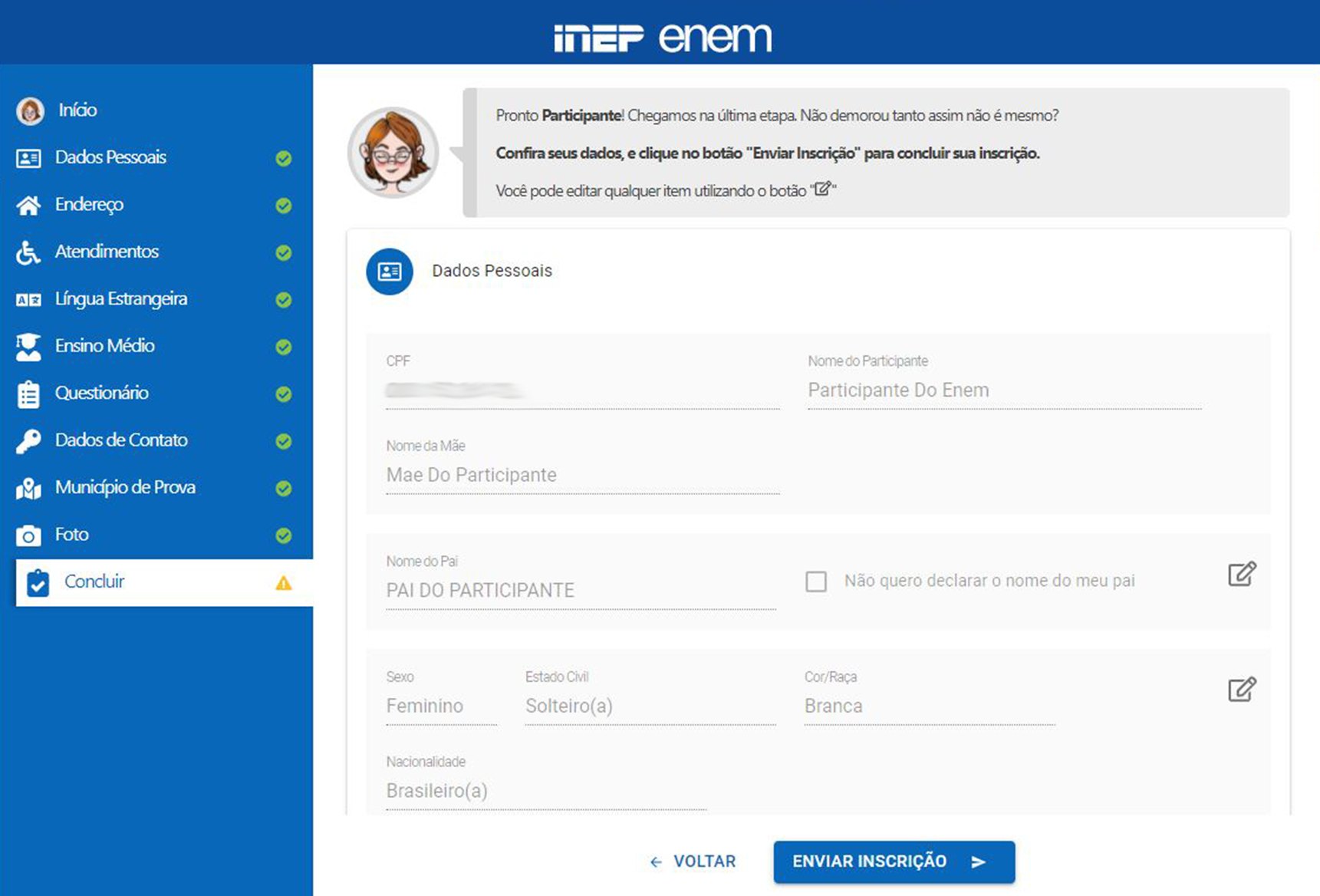1320x896 pixels.
Task: Click the VOLTAR button
Action: click(x=693, y=861)
